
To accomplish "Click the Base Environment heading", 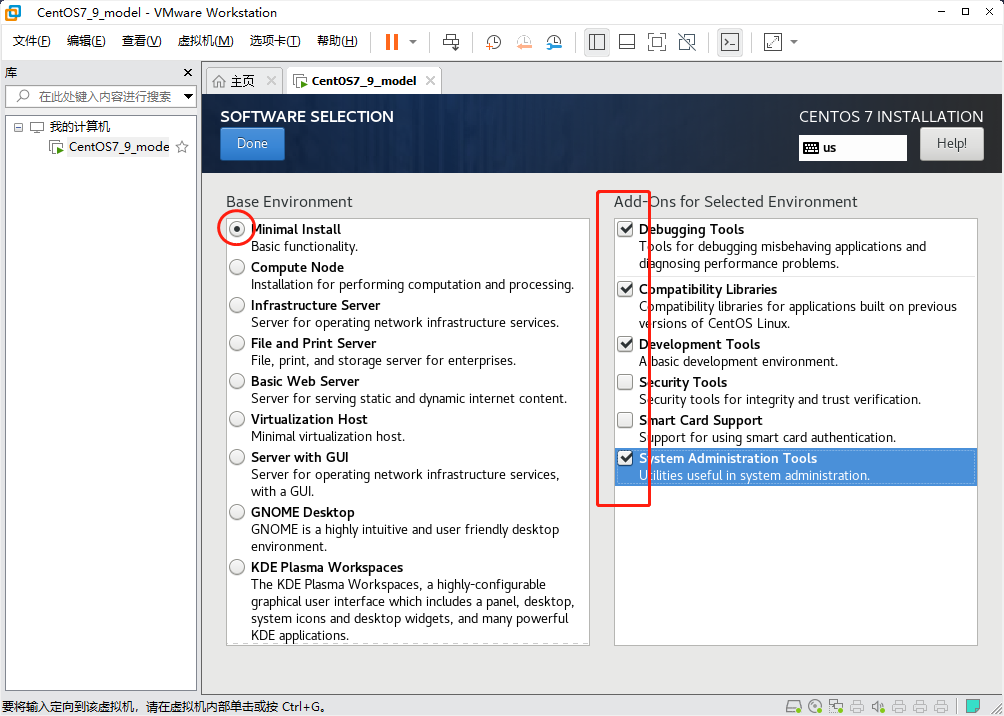I will (x=289, y=202).
